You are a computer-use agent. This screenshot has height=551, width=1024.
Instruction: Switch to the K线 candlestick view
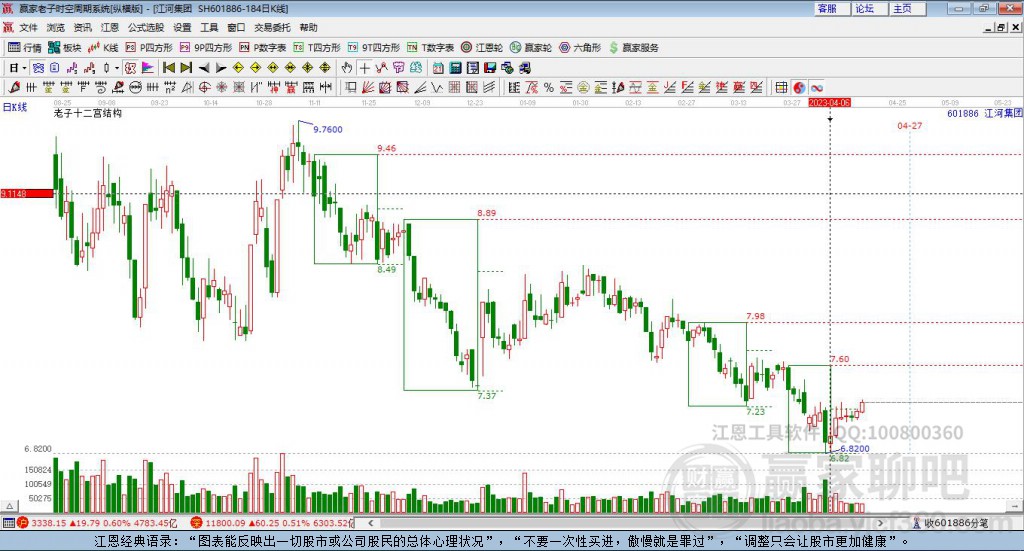[103, 48]
